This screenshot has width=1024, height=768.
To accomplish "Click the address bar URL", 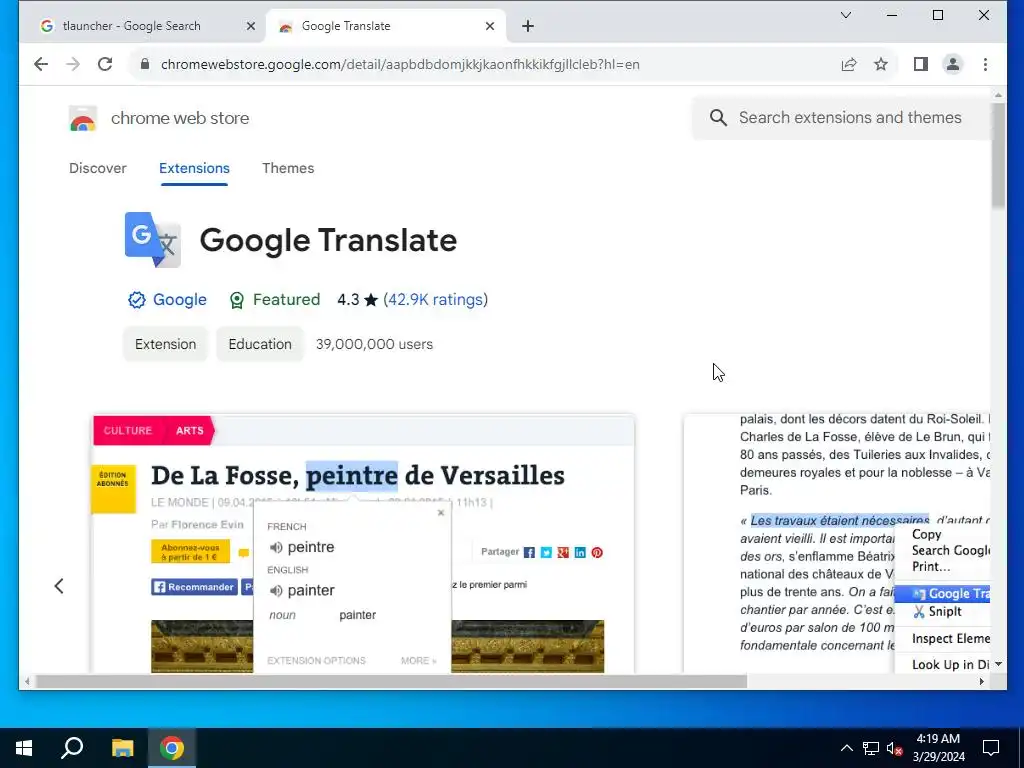I will (x=400, y=64).
